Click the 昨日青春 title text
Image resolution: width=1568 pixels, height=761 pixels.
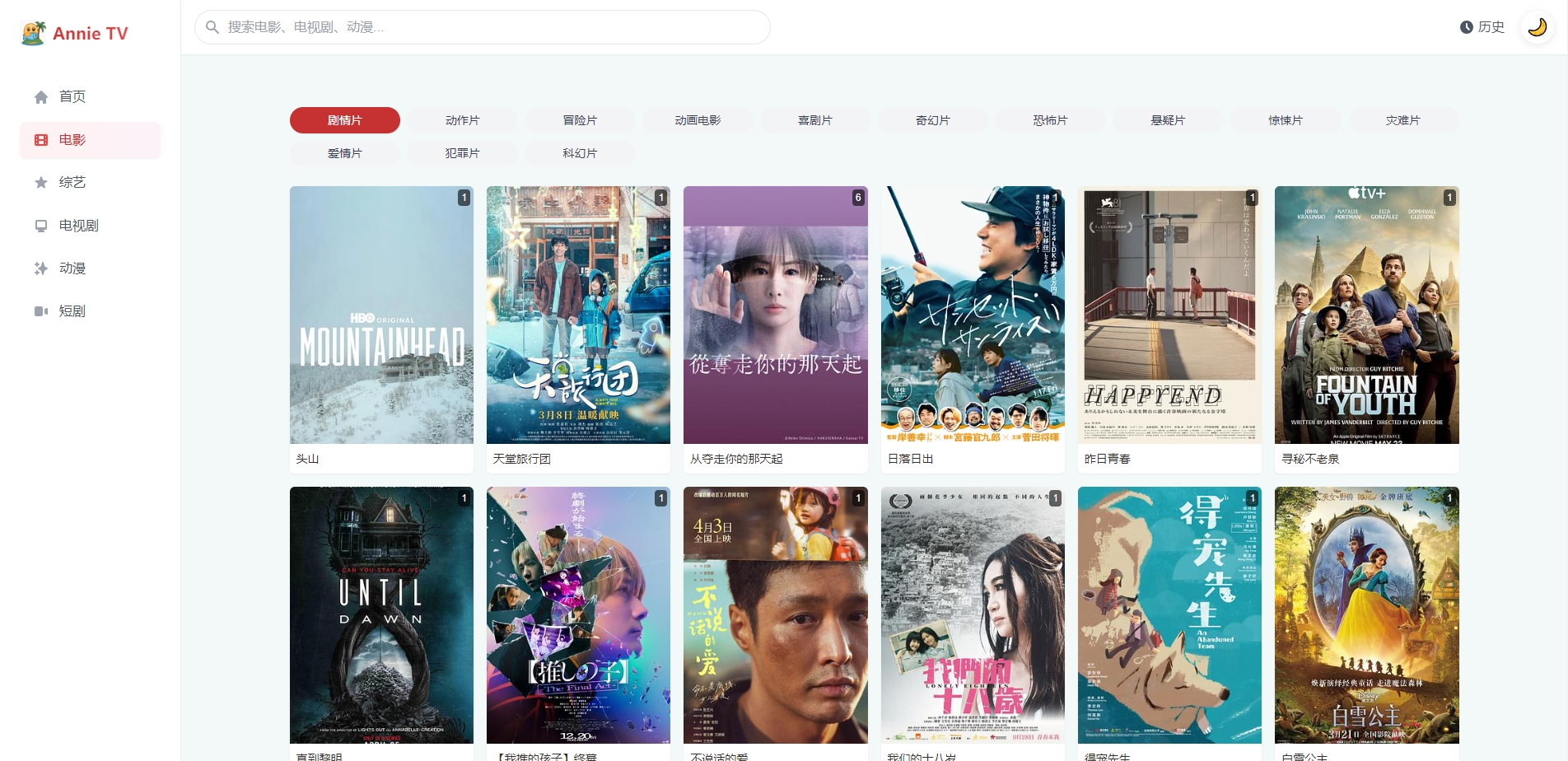[1108, 459]
